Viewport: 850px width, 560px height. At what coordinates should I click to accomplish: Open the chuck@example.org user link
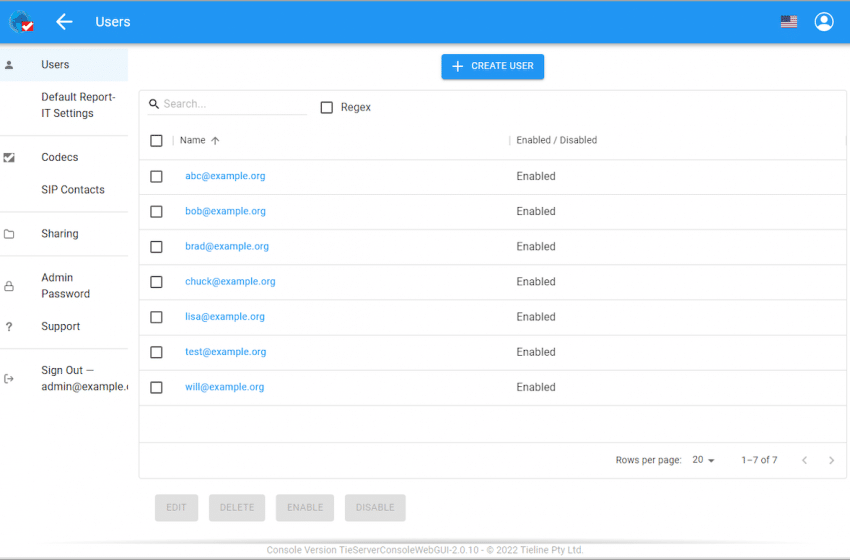click(230, 282)
